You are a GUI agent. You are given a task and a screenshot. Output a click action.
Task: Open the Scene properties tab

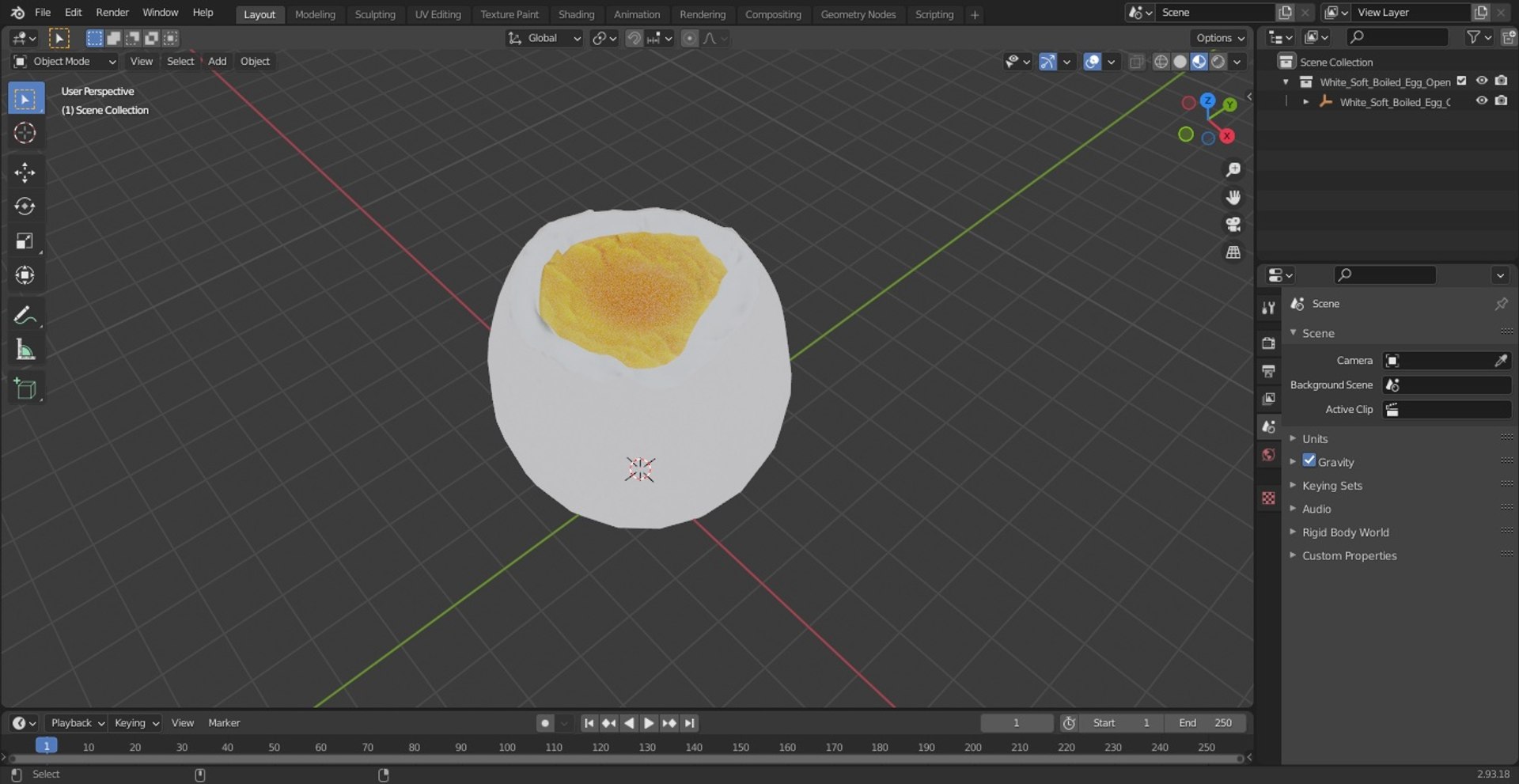click(x=1268, y=426)
